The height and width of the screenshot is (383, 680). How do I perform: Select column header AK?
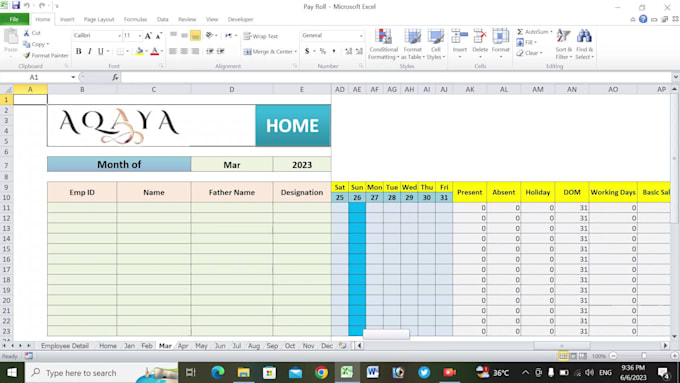click(470, 89)
